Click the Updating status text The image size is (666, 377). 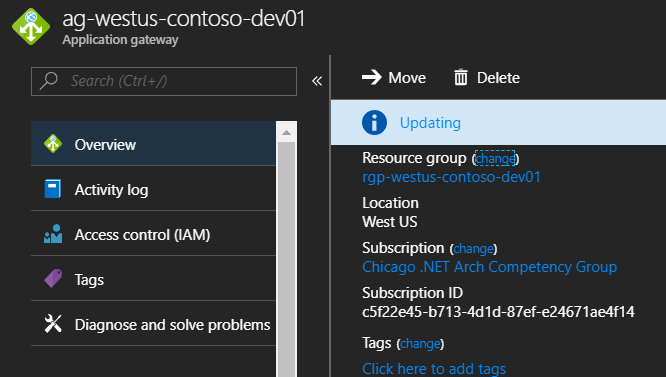(x=430, y=123)
